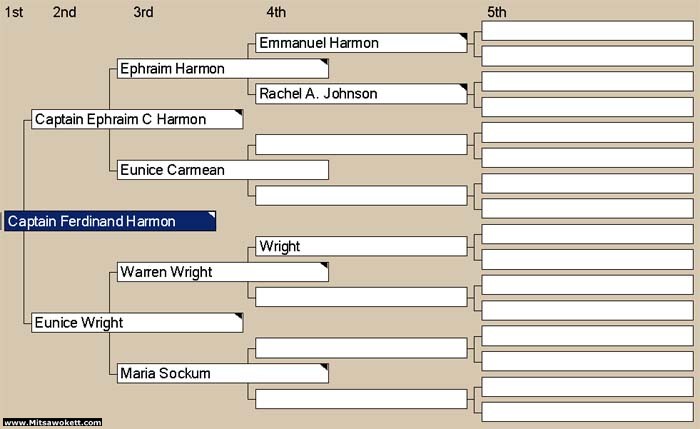Click the 4th generation column header
The height and width of the screenshot is (429, 700).
click(276, 12)
